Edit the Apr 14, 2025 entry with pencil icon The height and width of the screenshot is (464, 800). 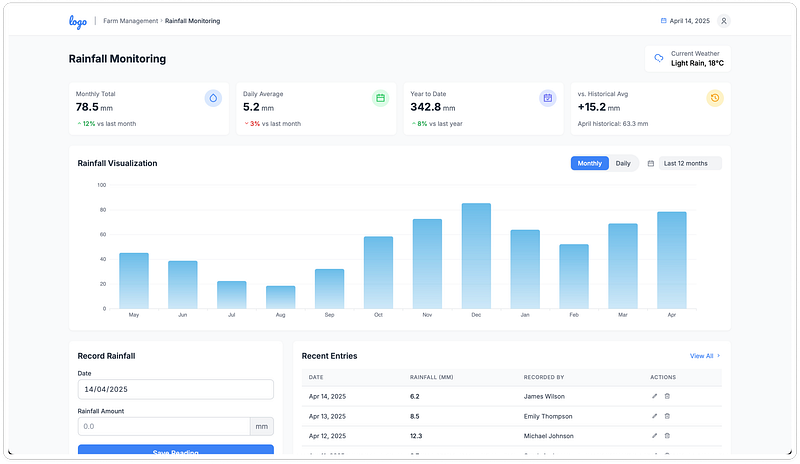click(654, 396)
